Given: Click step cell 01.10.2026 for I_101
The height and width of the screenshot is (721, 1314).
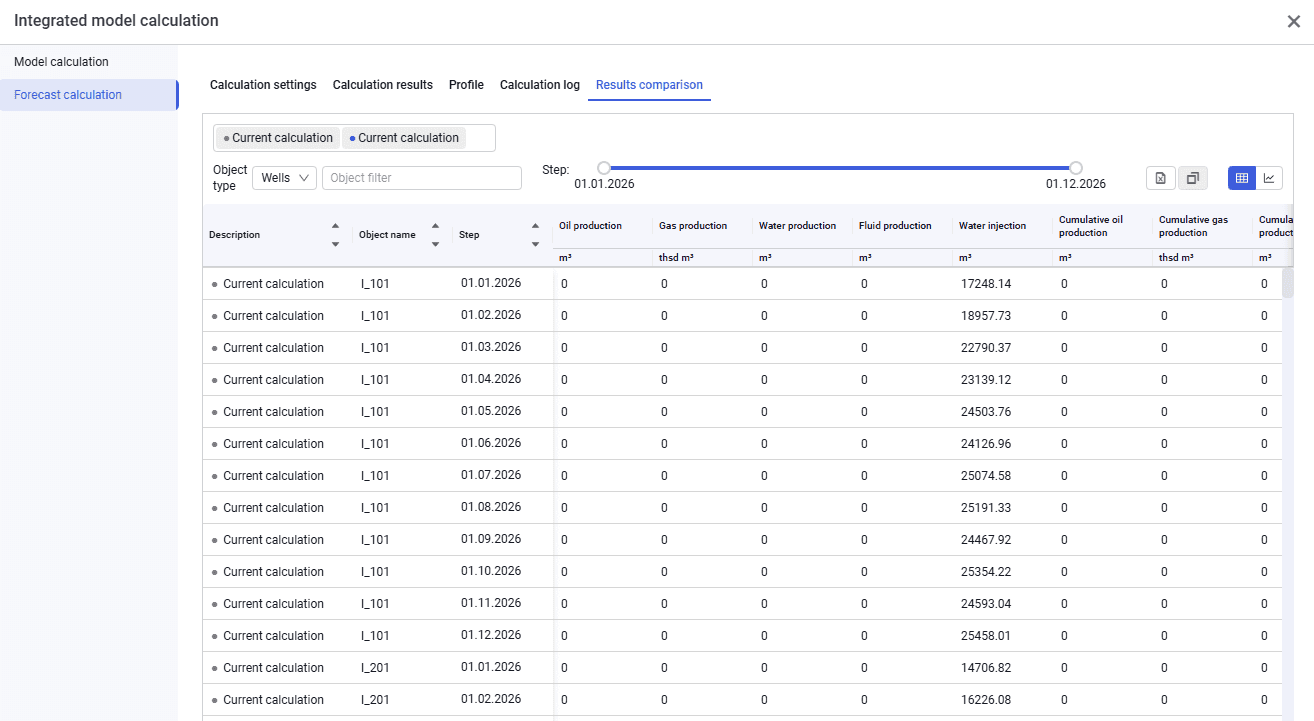Looking at the screenshot, I should click(491, 571).
